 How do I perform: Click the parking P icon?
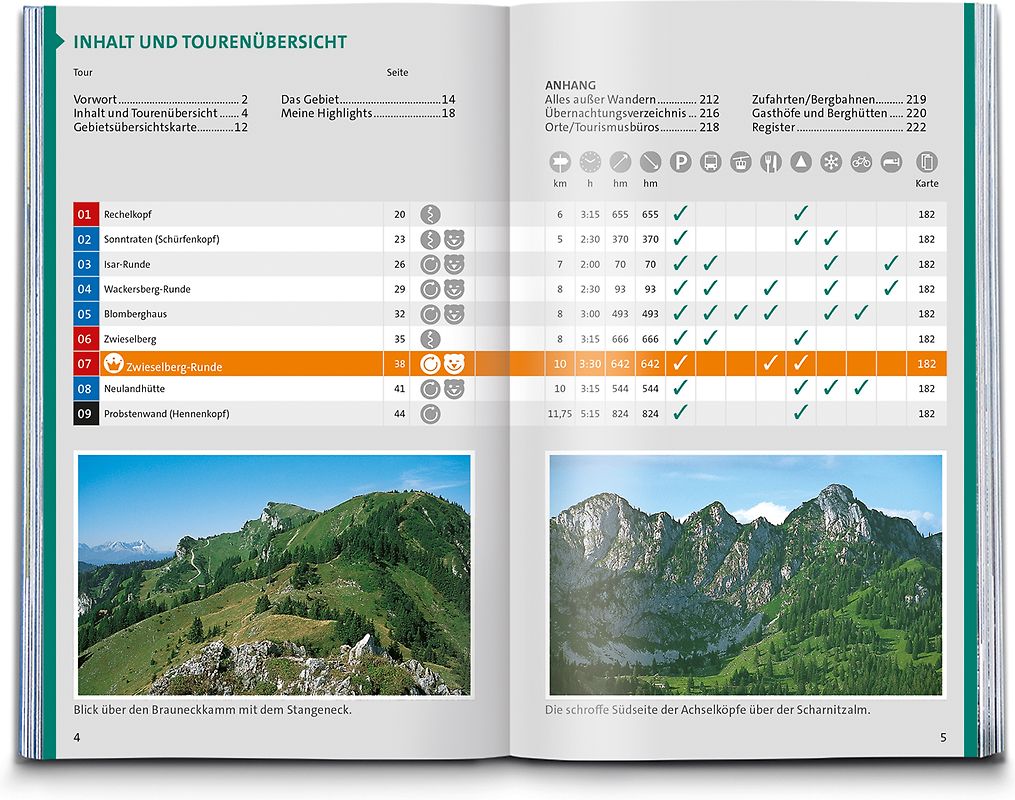point(680,162)
